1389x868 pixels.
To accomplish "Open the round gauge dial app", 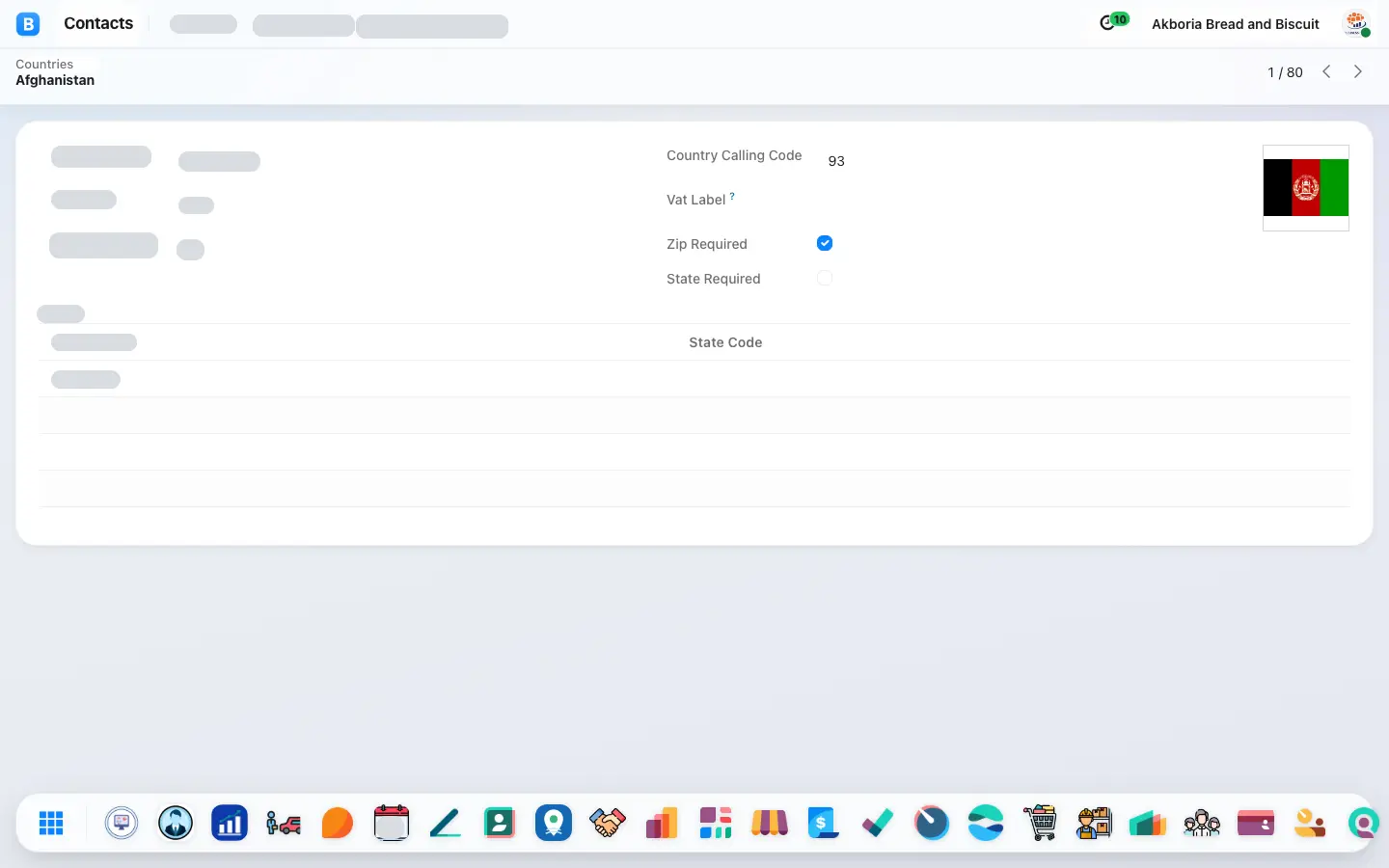I will point(932,823).
